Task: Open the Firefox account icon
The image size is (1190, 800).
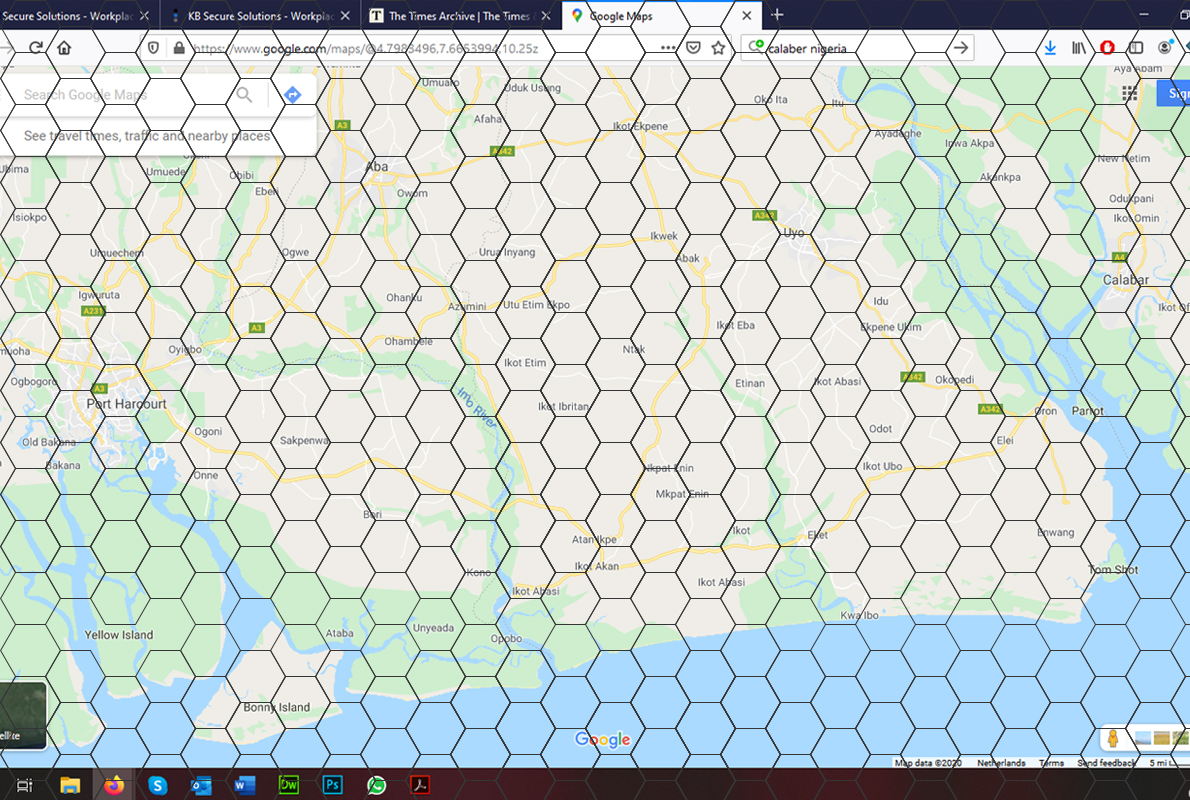Action: pos(1165,48)
